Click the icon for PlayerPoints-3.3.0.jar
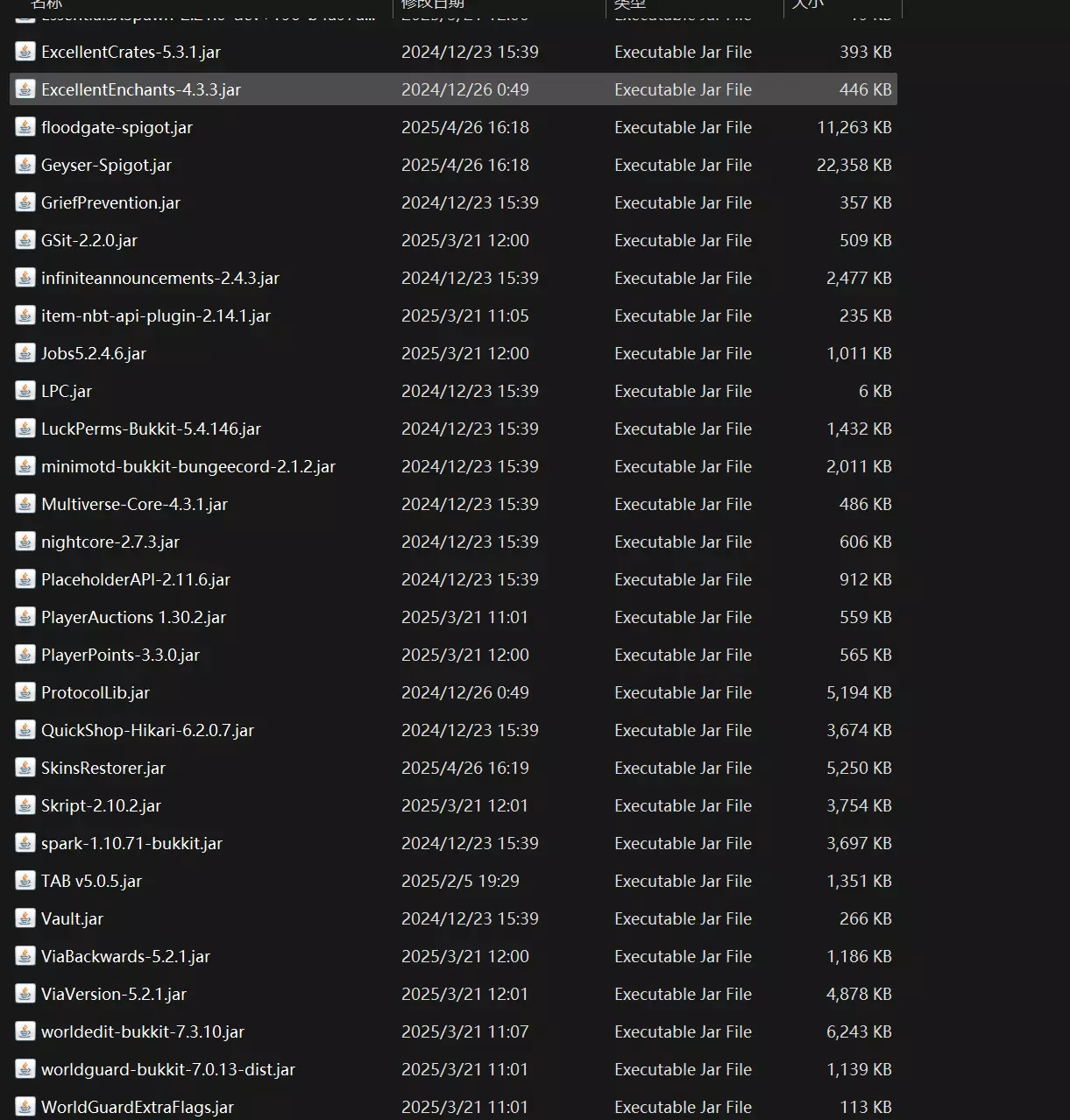 coord(25,655)
